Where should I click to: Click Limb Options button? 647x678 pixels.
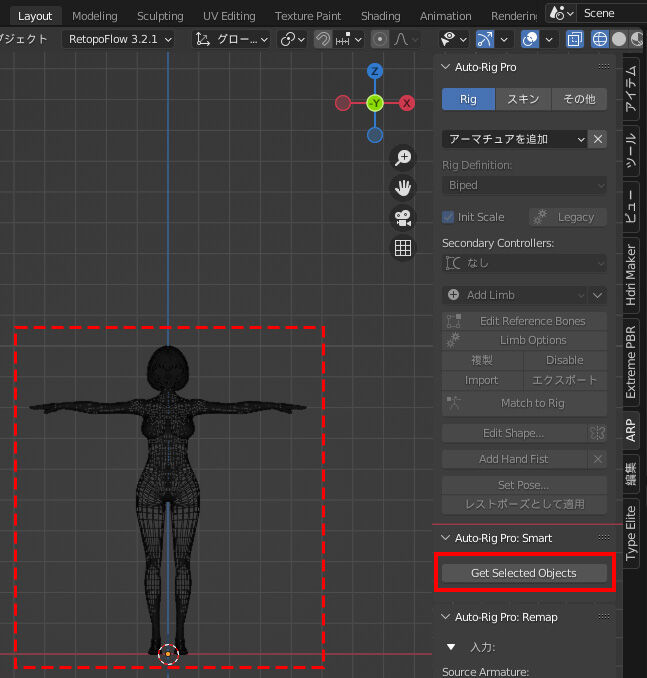[524, 340]
